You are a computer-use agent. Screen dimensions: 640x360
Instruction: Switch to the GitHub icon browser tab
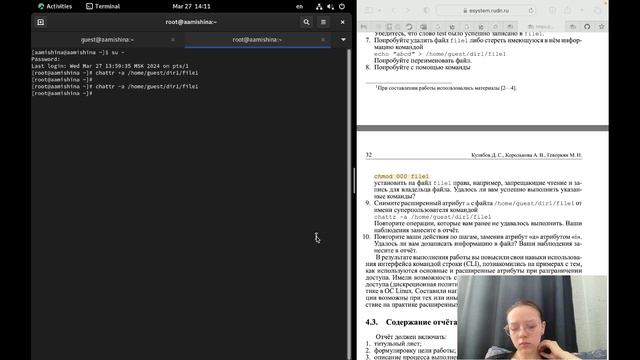[587, 27]
